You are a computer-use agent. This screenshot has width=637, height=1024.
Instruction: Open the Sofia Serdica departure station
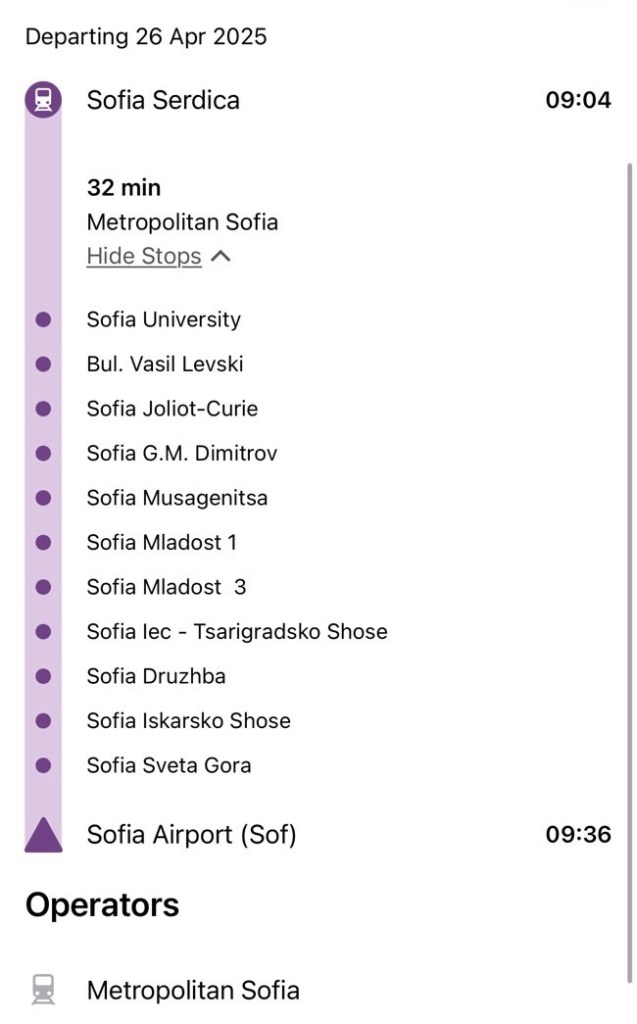tap(163, 100)
